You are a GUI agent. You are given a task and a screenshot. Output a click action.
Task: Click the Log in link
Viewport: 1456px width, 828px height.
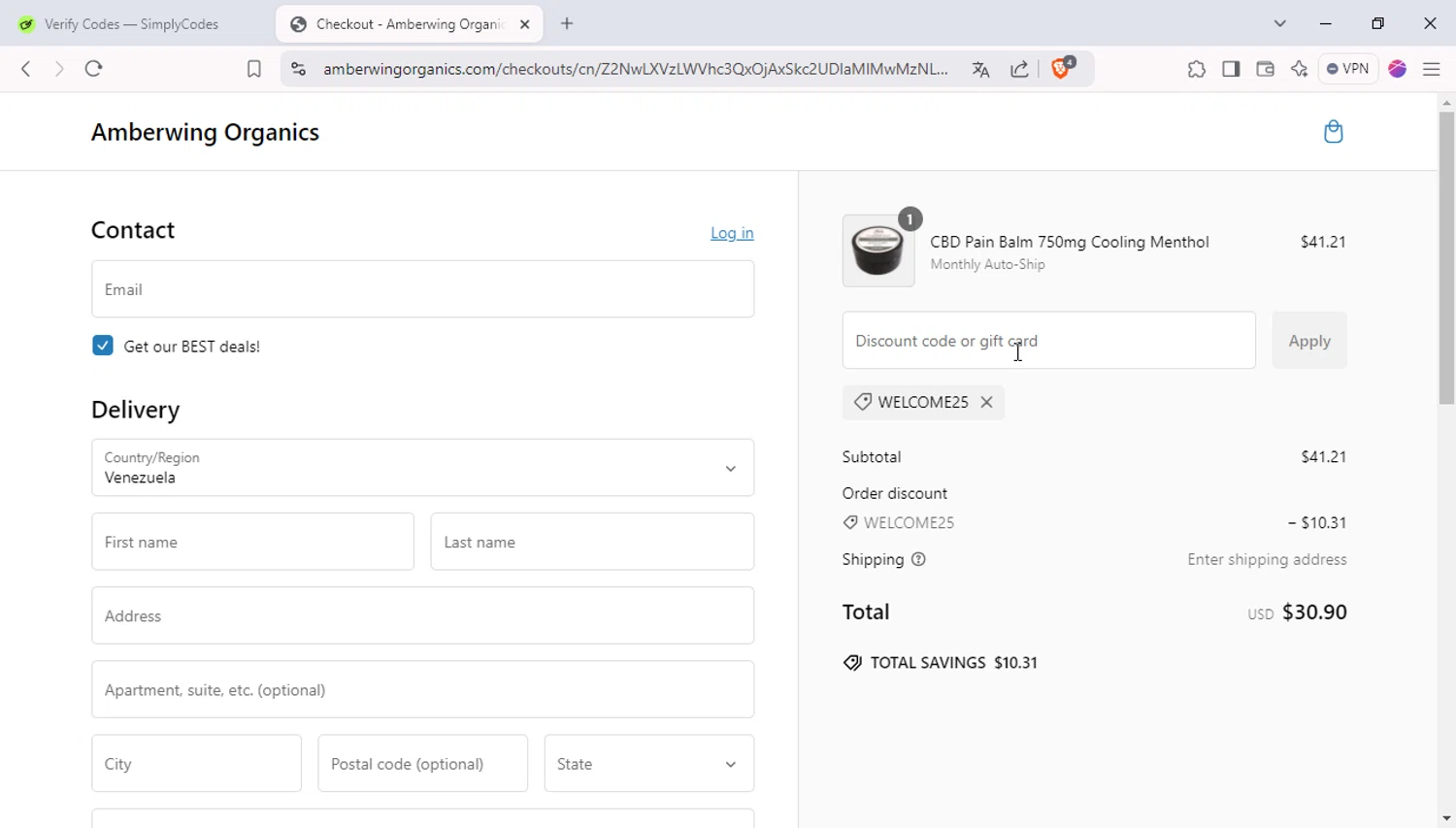tap(732, 233)
